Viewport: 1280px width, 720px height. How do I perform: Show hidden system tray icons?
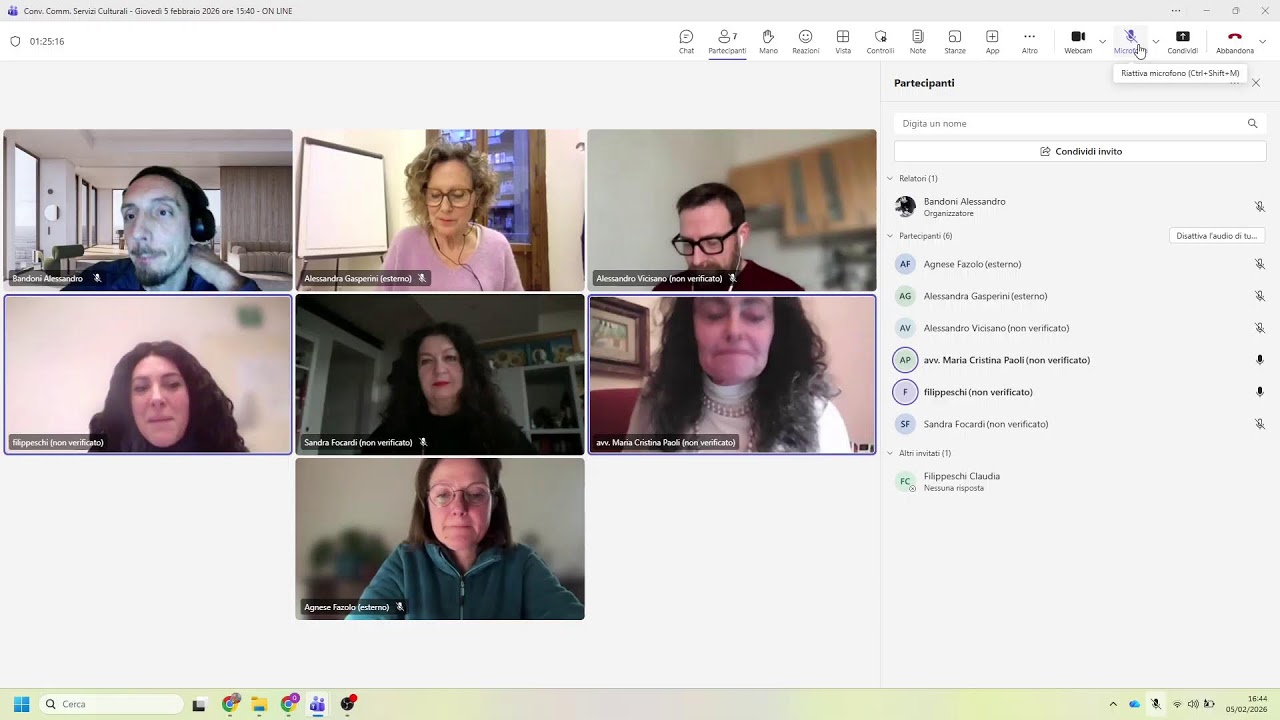(x=1113, y=704)
